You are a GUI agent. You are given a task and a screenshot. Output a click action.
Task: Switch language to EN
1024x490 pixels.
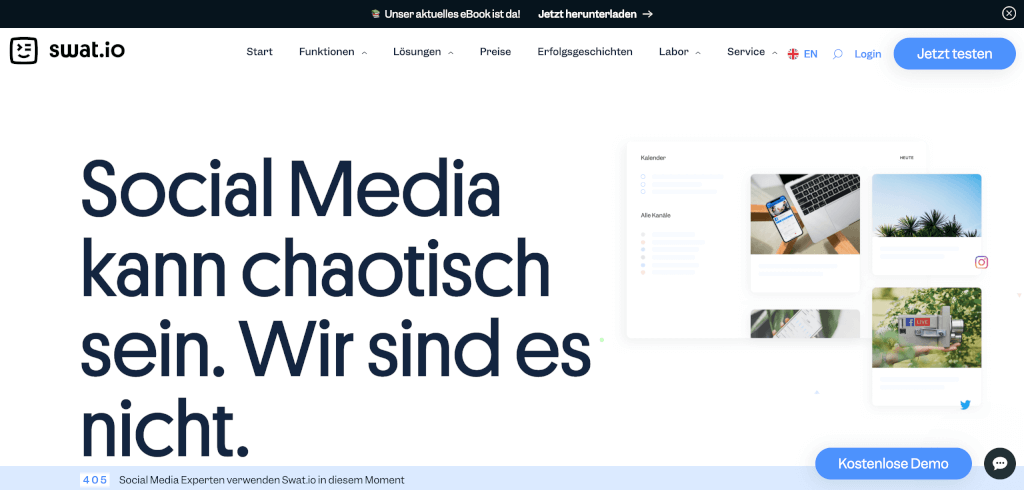tap(810, 54)
